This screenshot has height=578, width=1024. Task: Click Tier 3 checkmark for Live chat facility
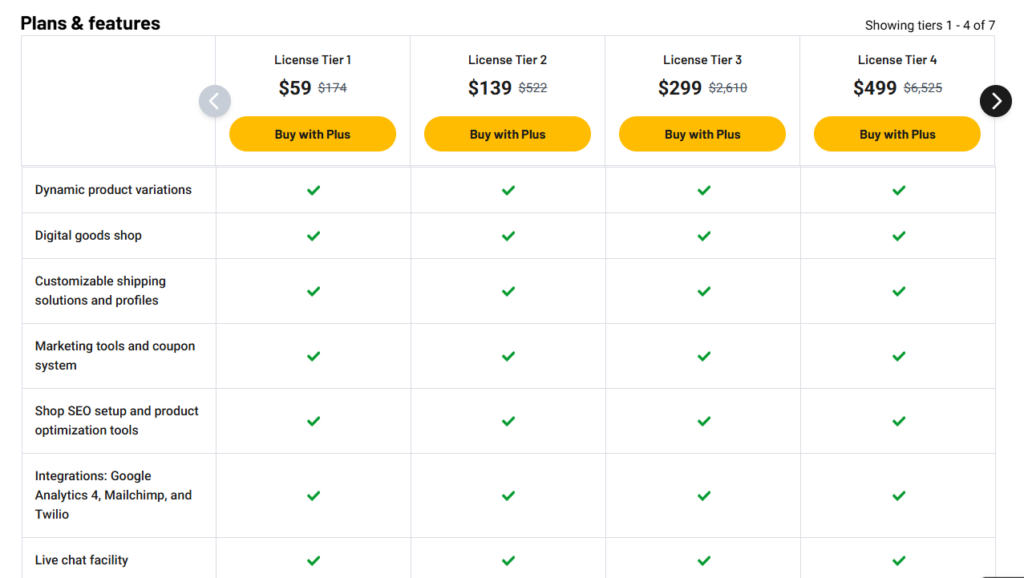pos(703,560)
